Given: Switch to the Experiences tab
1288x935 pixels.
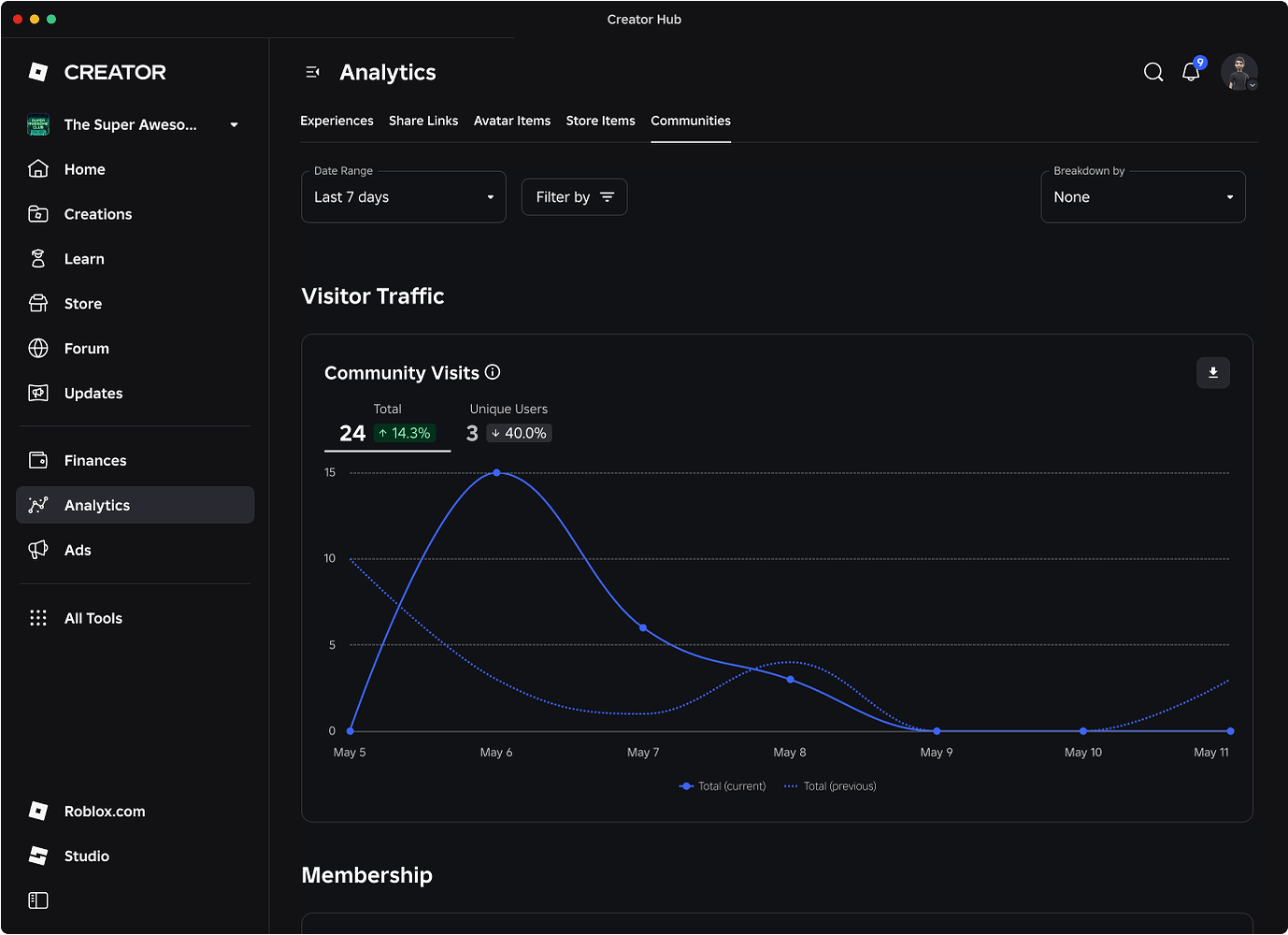Looking at the screenshot, I should (x=336, y=121).
